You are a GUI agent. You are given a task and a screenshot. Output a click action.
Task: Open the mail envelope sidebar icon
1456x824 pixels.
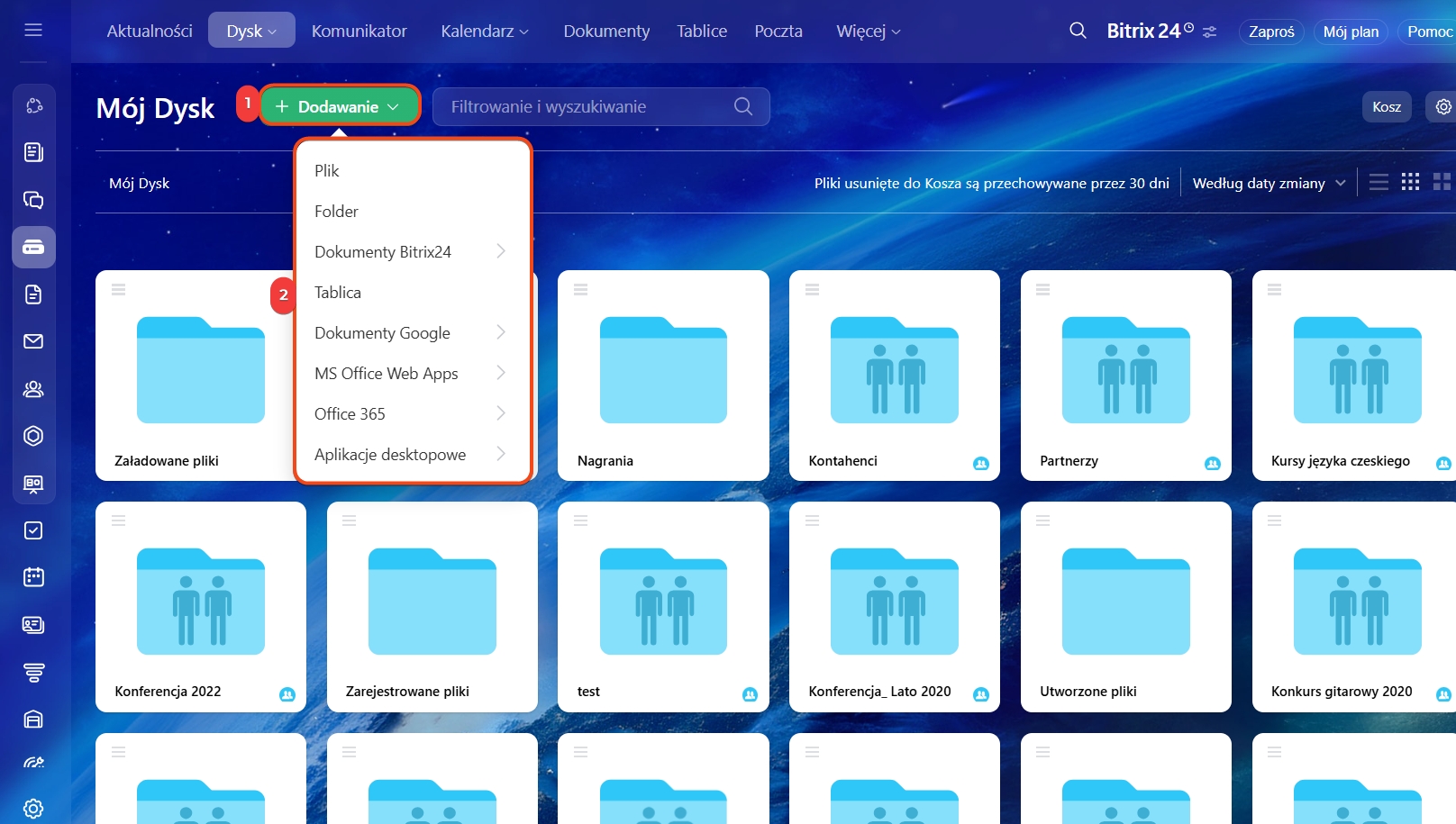[x=33, y=341]
